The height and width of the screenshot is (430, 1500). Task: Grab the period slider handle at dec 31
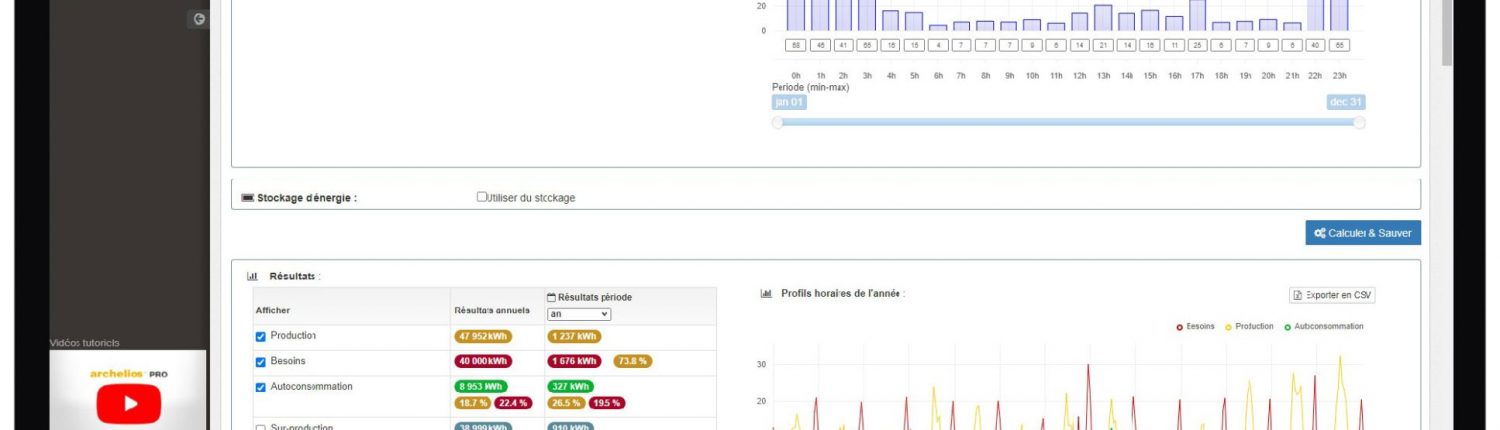point(1359,123)
